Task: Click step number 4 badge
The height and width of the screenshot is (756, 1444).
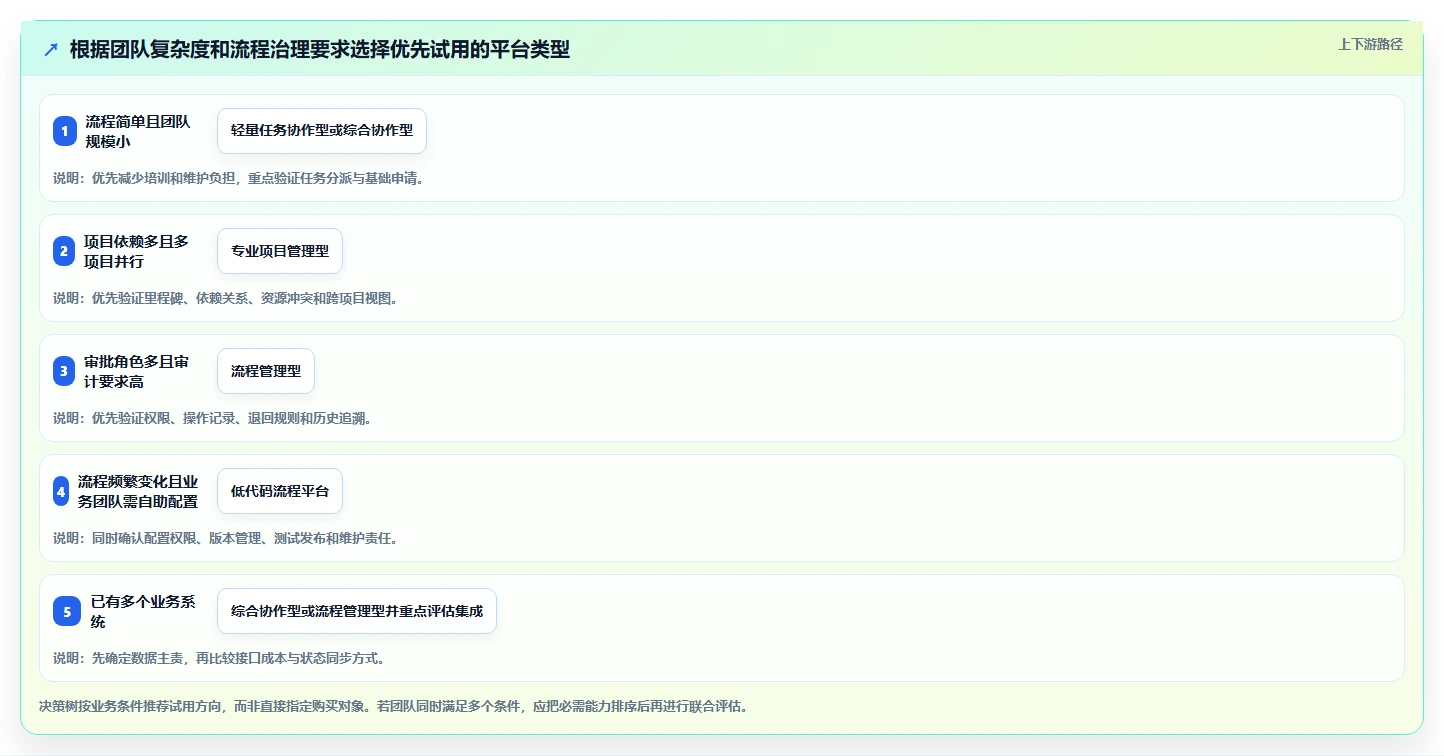Action: tap(61, 491)
